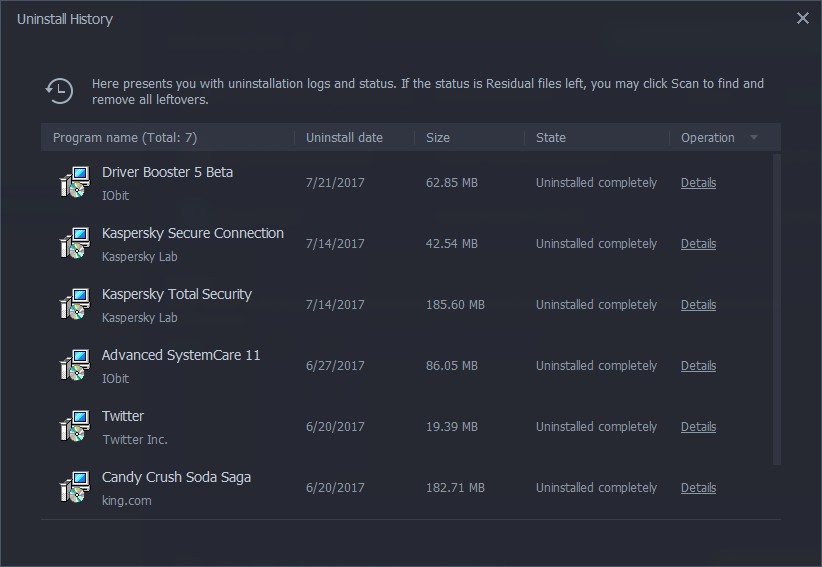The image size is (822, 567).
Task: Click the Candy Crush Soda Saga installer icon
Action: (74, 487)
